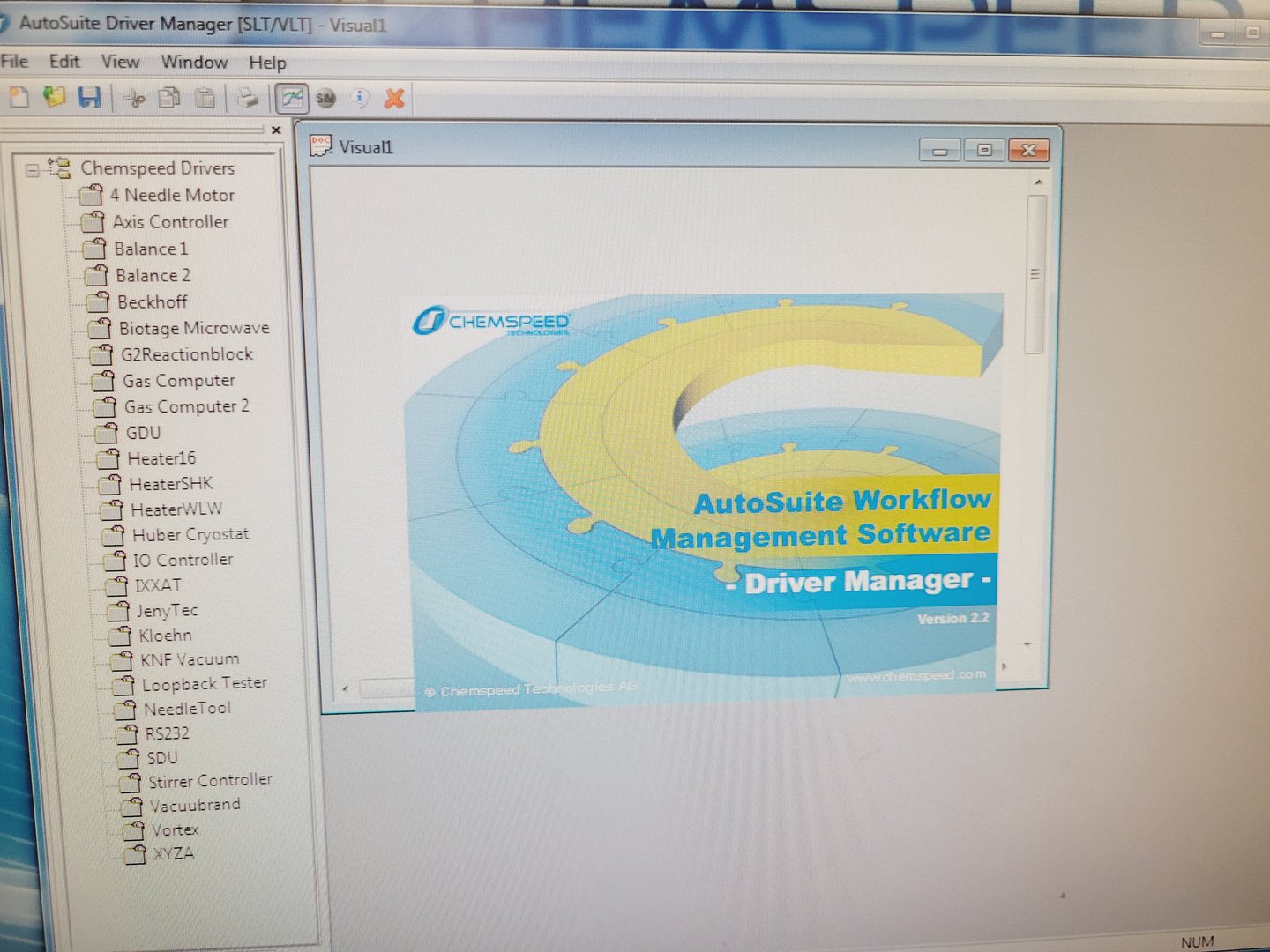This screenshot has height=952, width=1270.
Task: Click the Print toolbar icon
Action: pyautogui.click(x=249, y=99)
